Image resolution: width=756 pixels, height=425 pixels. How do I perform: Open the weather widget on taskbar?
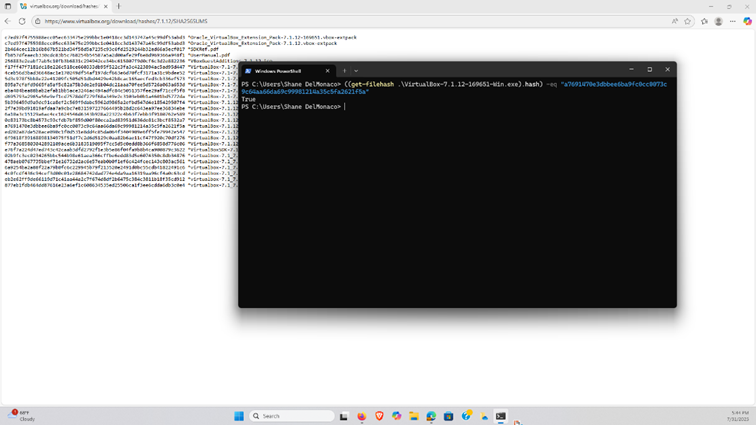(20, 416)
